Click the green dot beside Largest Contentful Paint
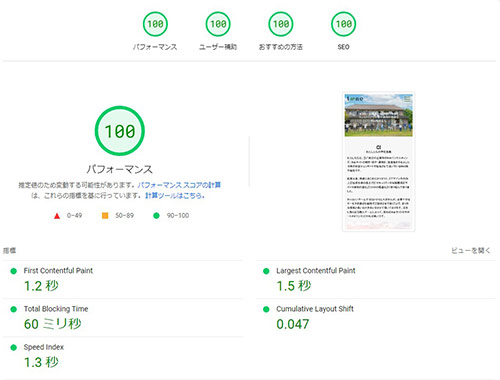Screen dimensions: 500x380 266,271
